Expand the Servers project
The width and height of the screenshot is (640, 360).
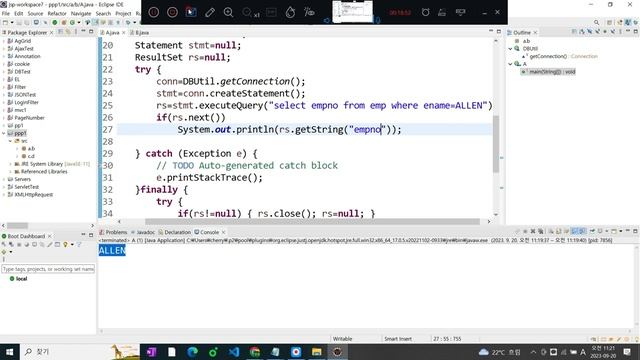(4, 179)
